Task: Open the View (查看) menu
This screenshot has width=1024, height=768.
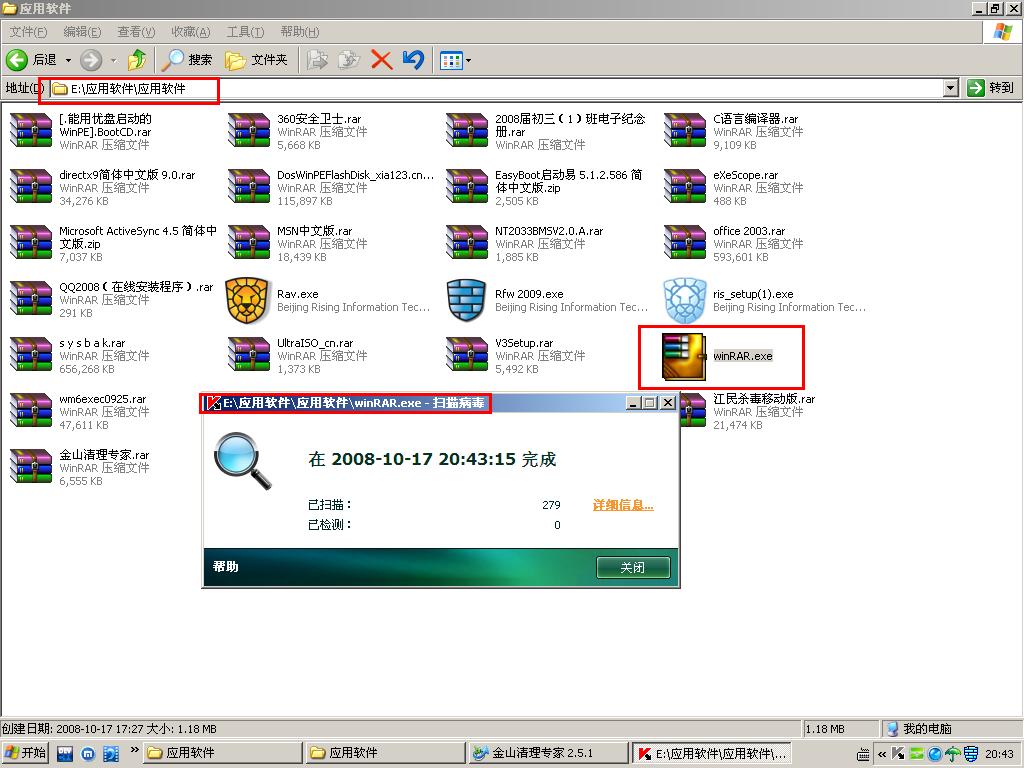Action: pyautogui.click(x=136, y=31)
